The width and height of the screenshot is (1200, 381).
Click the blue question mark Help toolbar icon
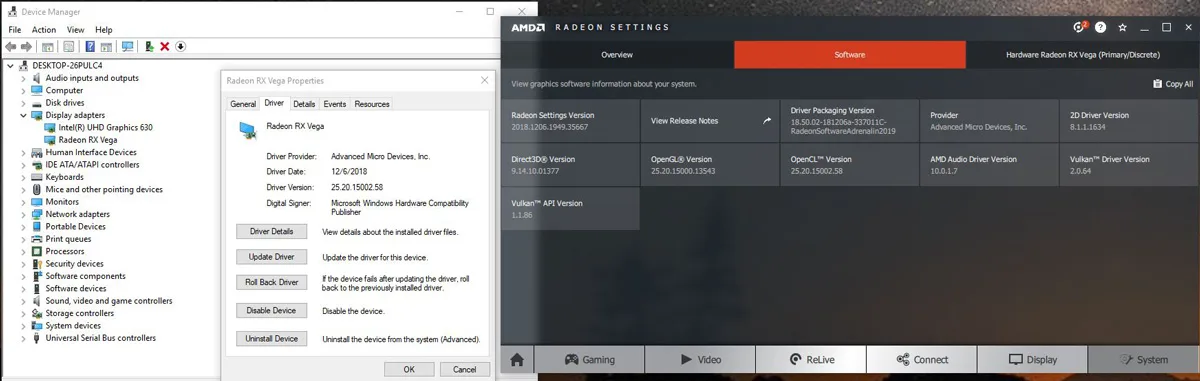point(90,46)
